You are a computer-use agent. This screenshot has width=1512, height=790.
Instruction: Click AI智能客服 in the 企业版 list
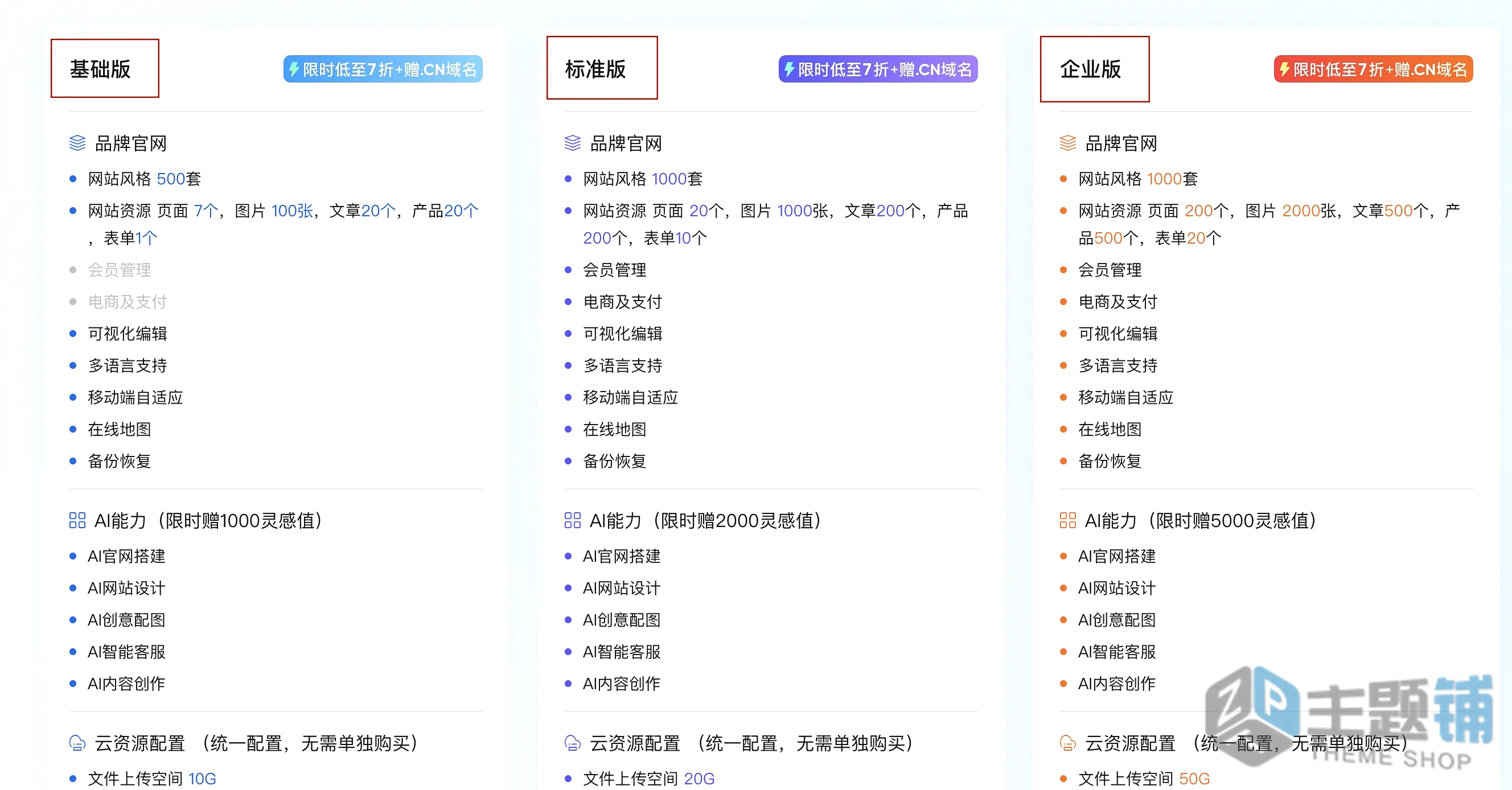pyautogui.click(x=1117, y=652)
